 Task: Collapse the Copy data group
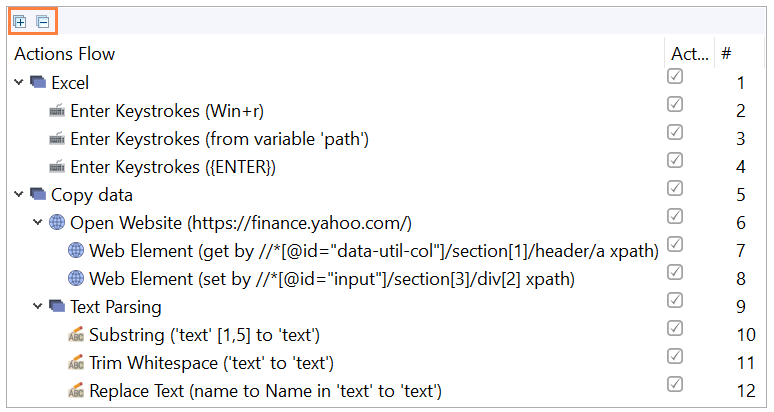(x=19, y=194)
